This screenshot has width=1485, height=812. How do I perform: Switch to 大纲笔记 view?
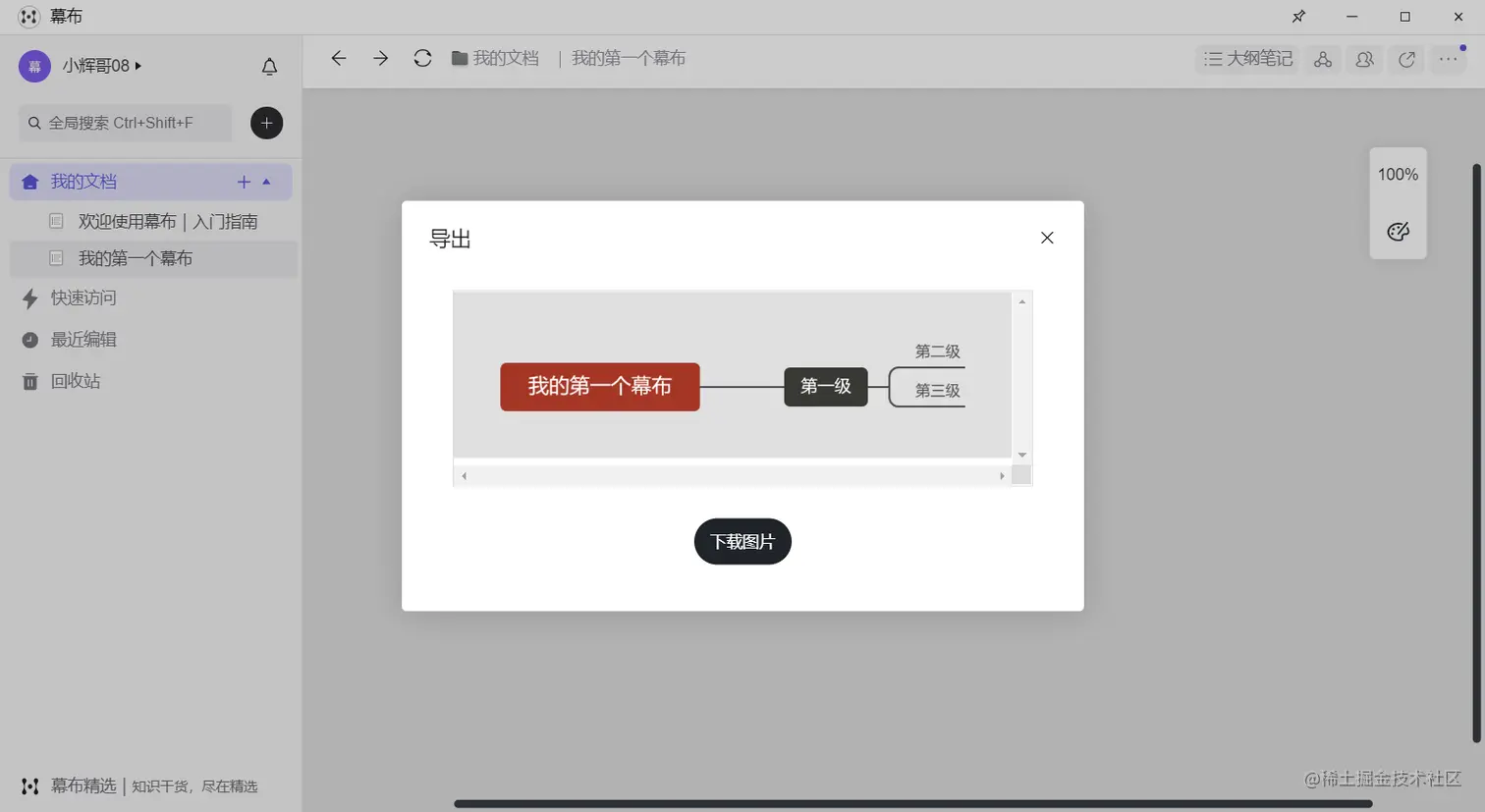(x=1246, y=58)
